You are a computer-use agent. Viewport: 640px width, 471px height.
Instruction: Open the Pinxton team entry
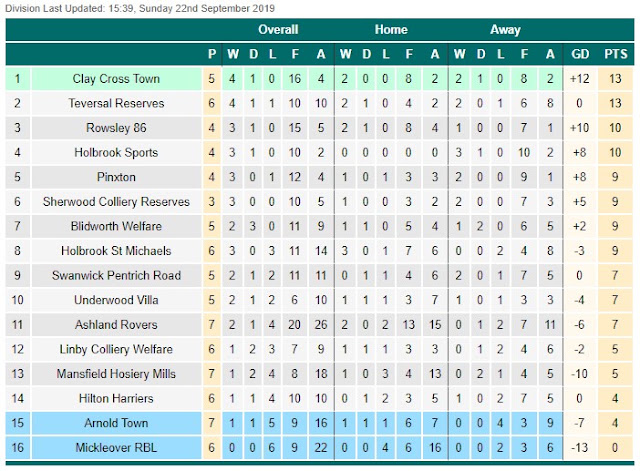coord(116,177)
